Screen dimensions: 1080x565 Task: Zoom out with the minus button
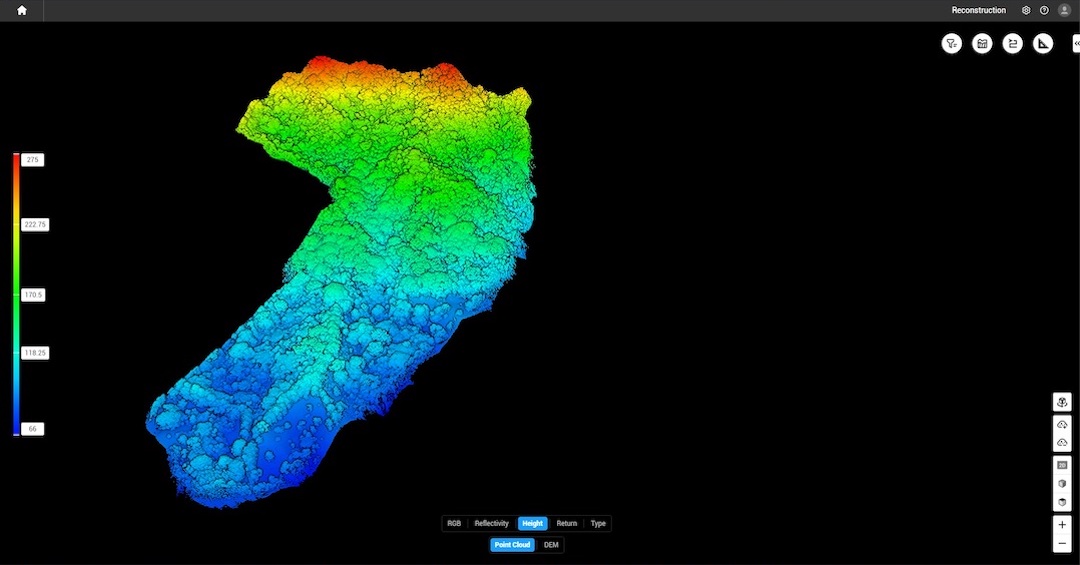(x=1062, y=544)
